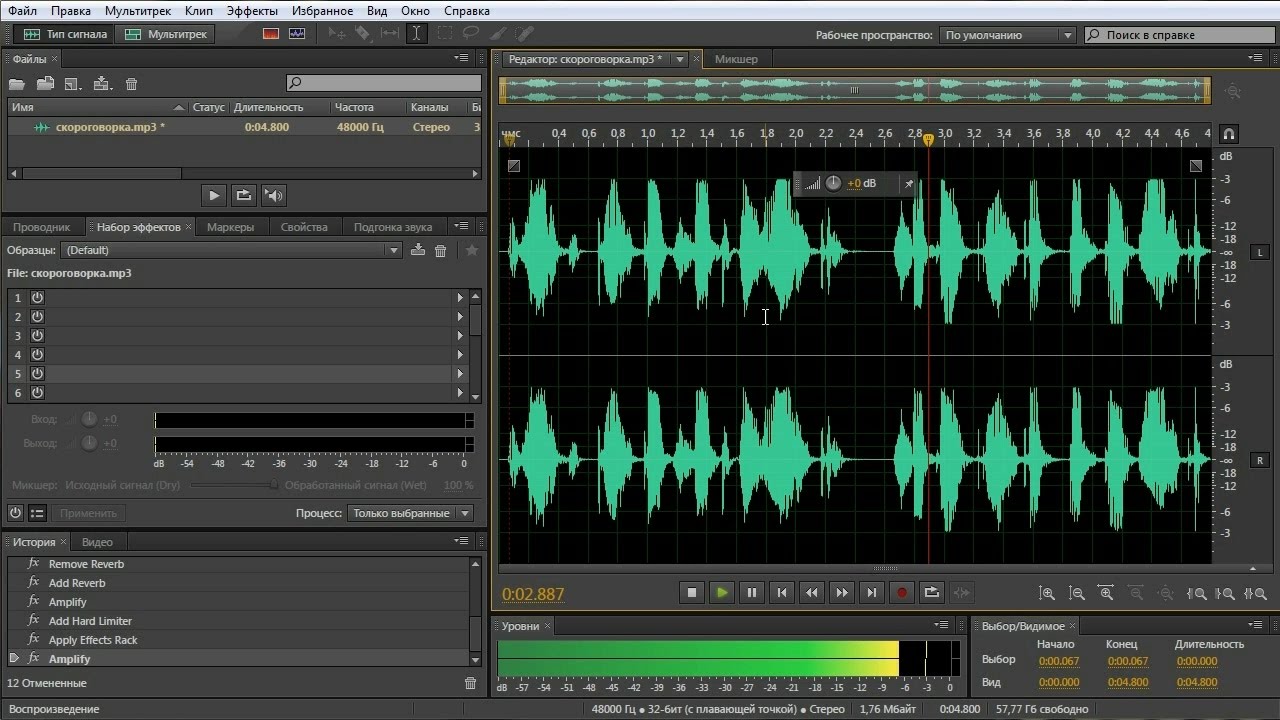Open the Эффекты menu
1280x720 pixels.
point(252,11)
